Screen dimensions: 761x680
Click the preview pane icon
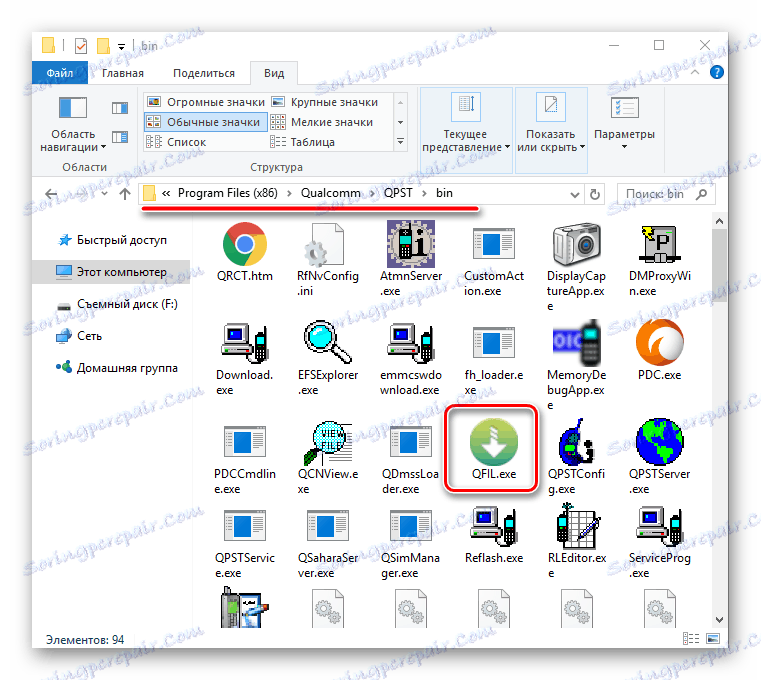click(x=119, y=108)
